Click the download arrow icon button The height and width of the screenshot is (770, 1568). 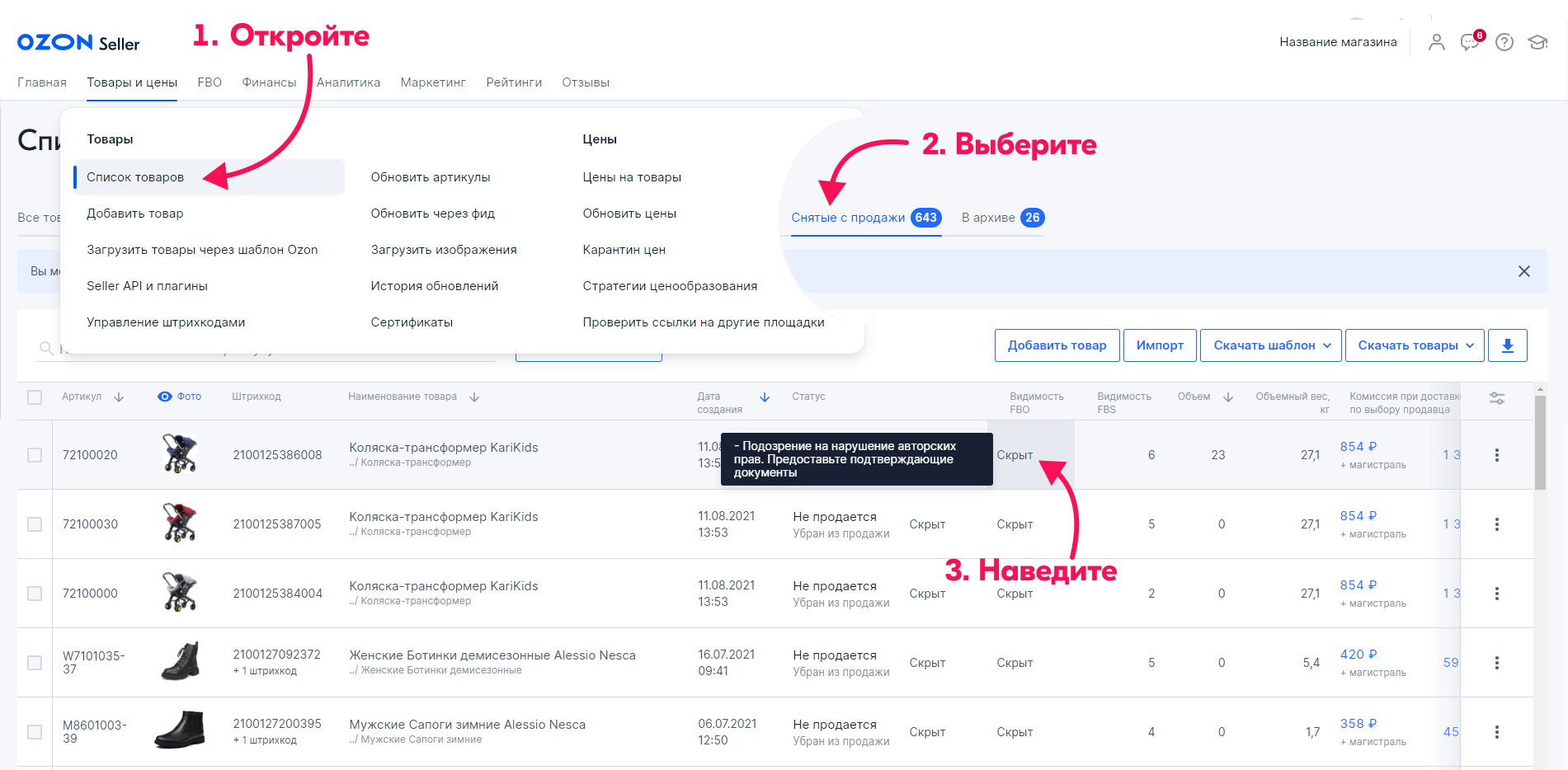[x=1507, y=345]
